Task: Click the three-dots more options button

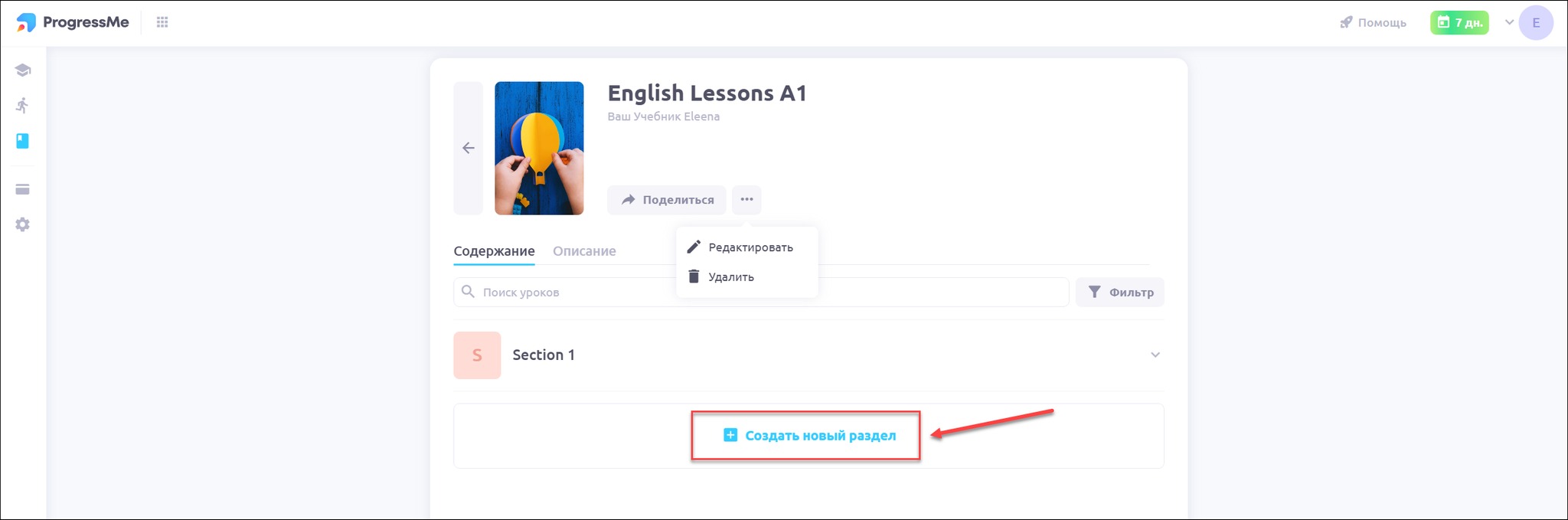Action: tap(746, 200)
